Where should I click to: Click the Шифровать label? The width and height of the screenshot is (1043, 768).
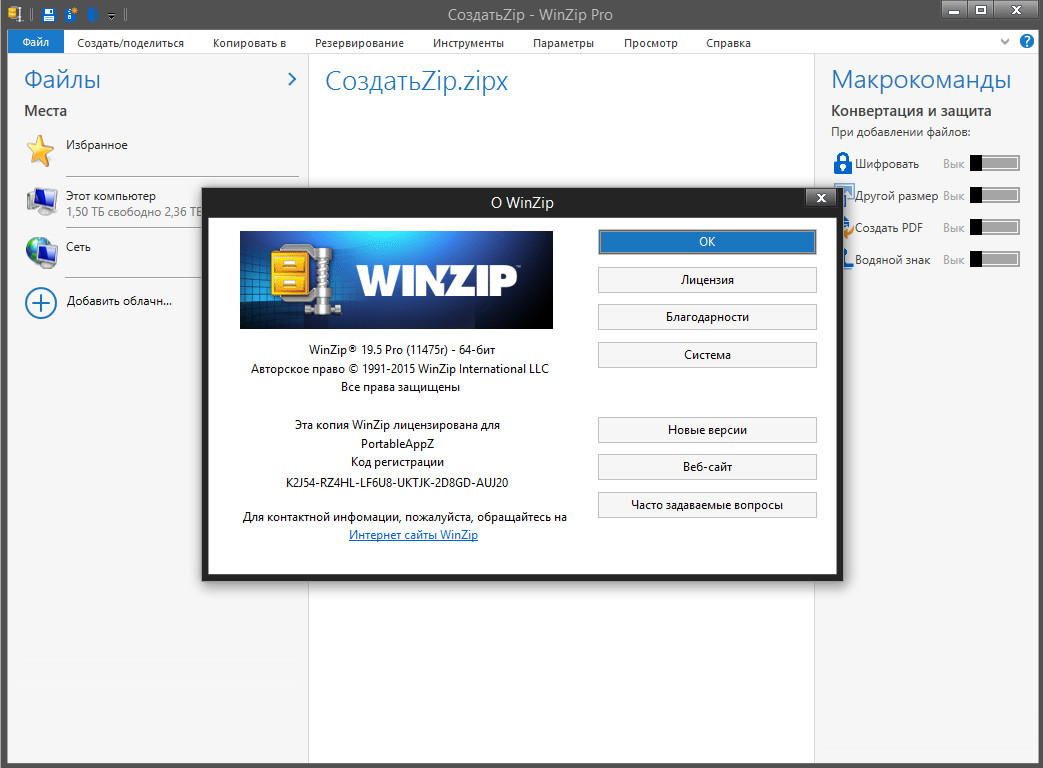click(887, 164)
